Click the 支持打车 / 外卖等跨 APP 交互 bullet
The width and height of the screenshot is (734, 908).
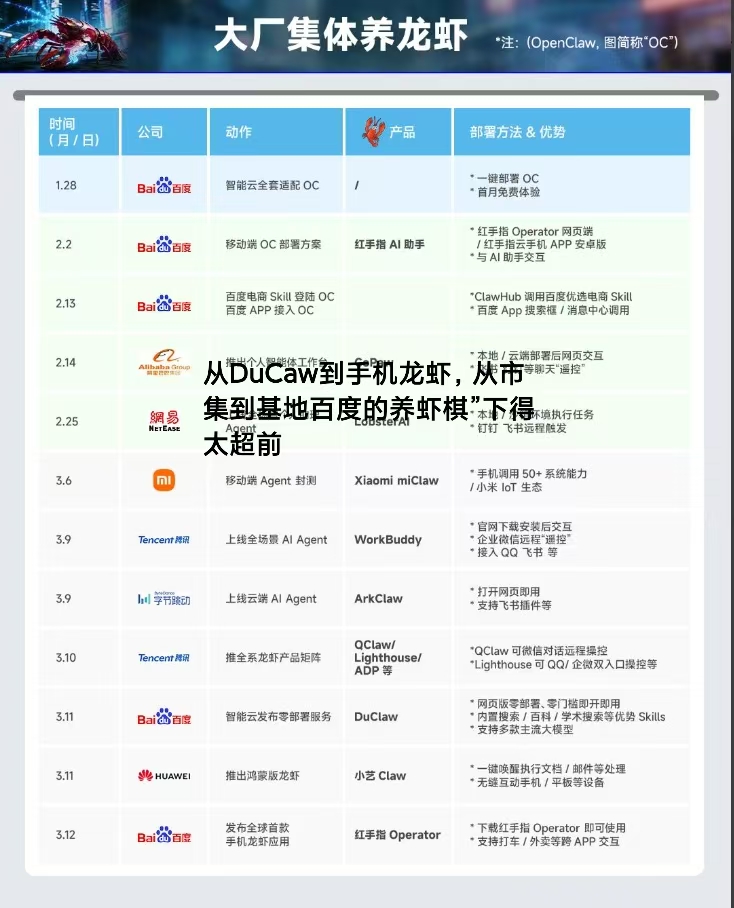[x=545, y=842]
